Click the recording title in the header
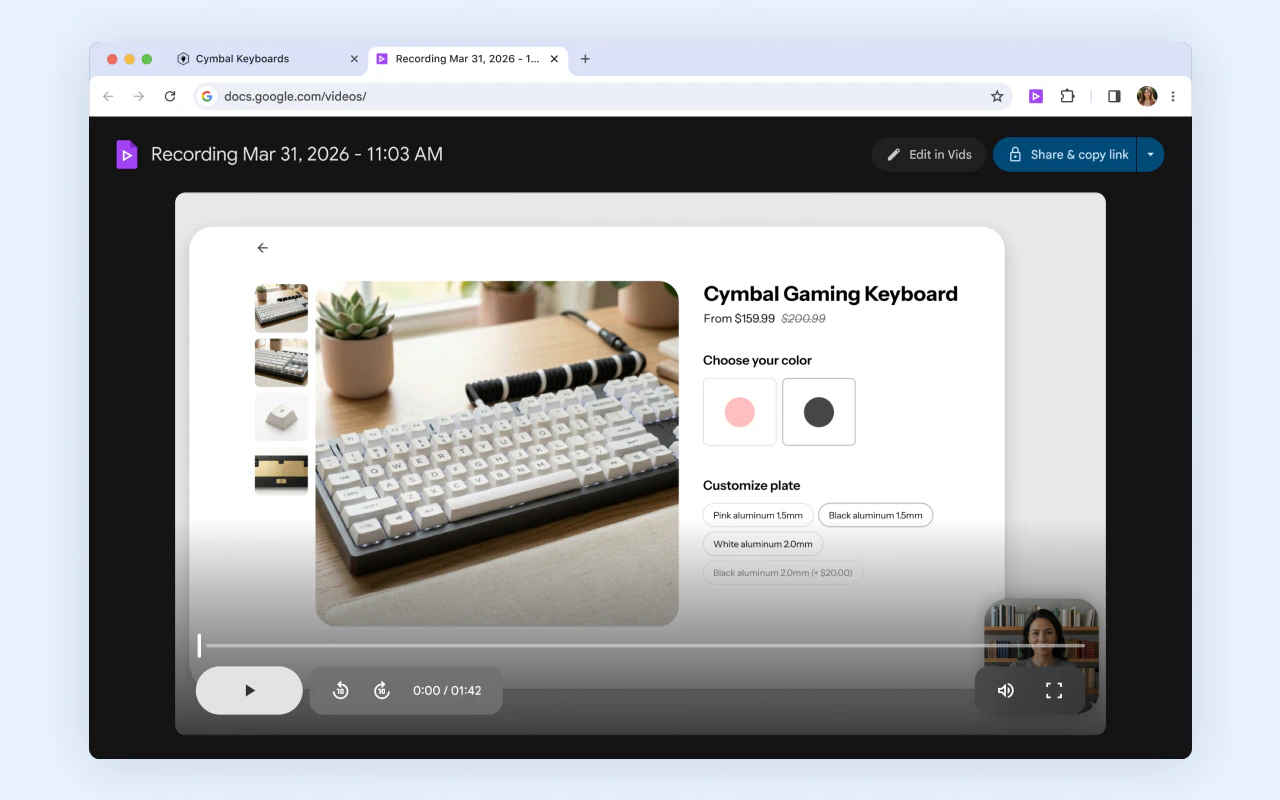 coord(297,154)
